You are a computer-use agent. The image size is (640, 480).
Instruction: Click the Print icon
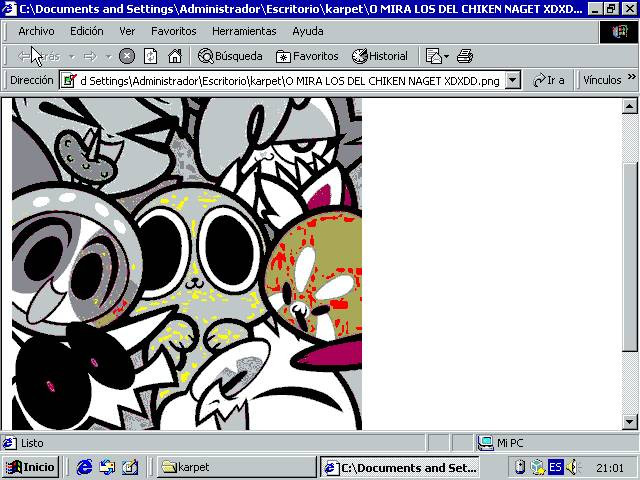point(465,56)
